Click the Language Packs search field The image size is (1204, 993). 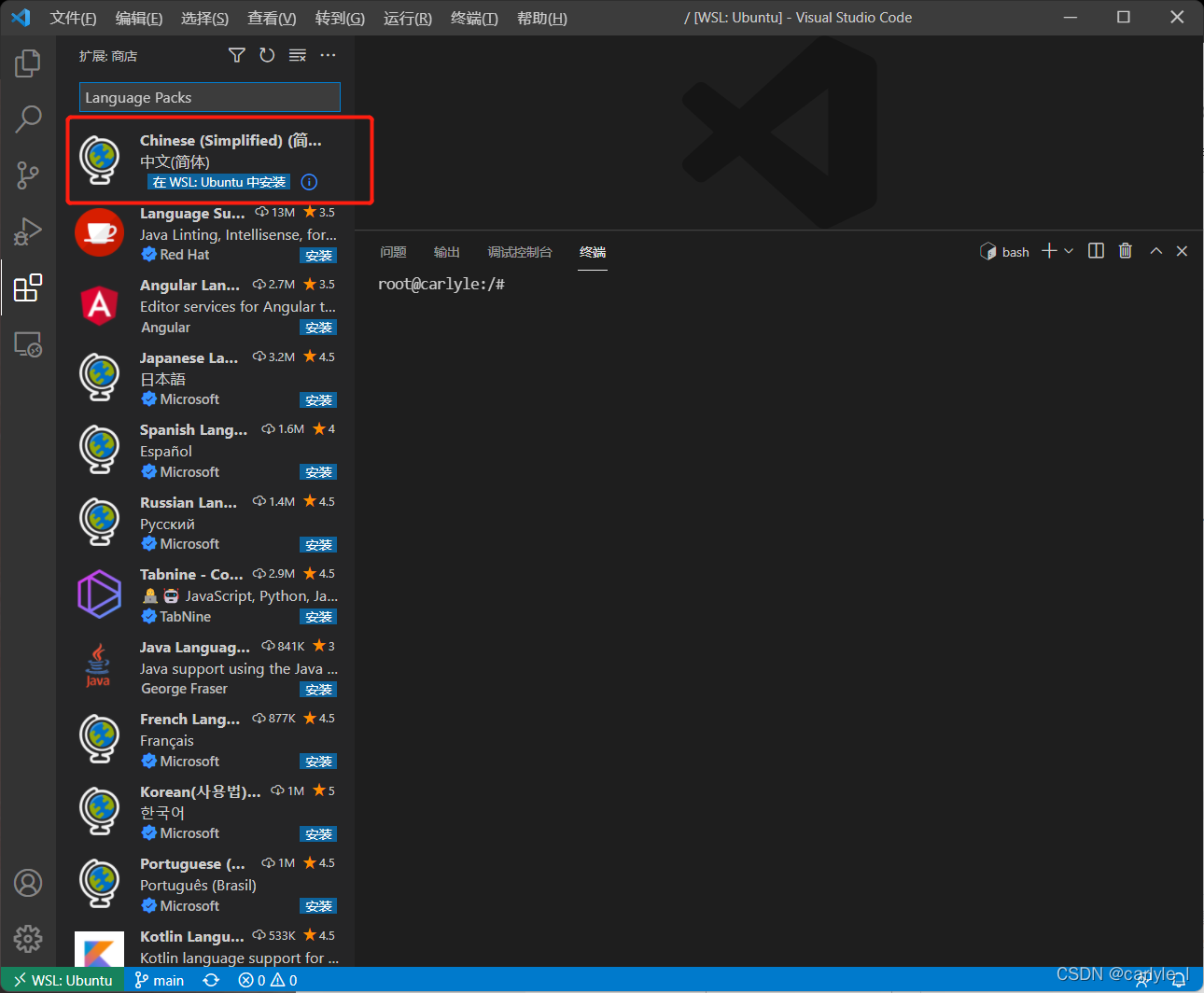(209, 97)
